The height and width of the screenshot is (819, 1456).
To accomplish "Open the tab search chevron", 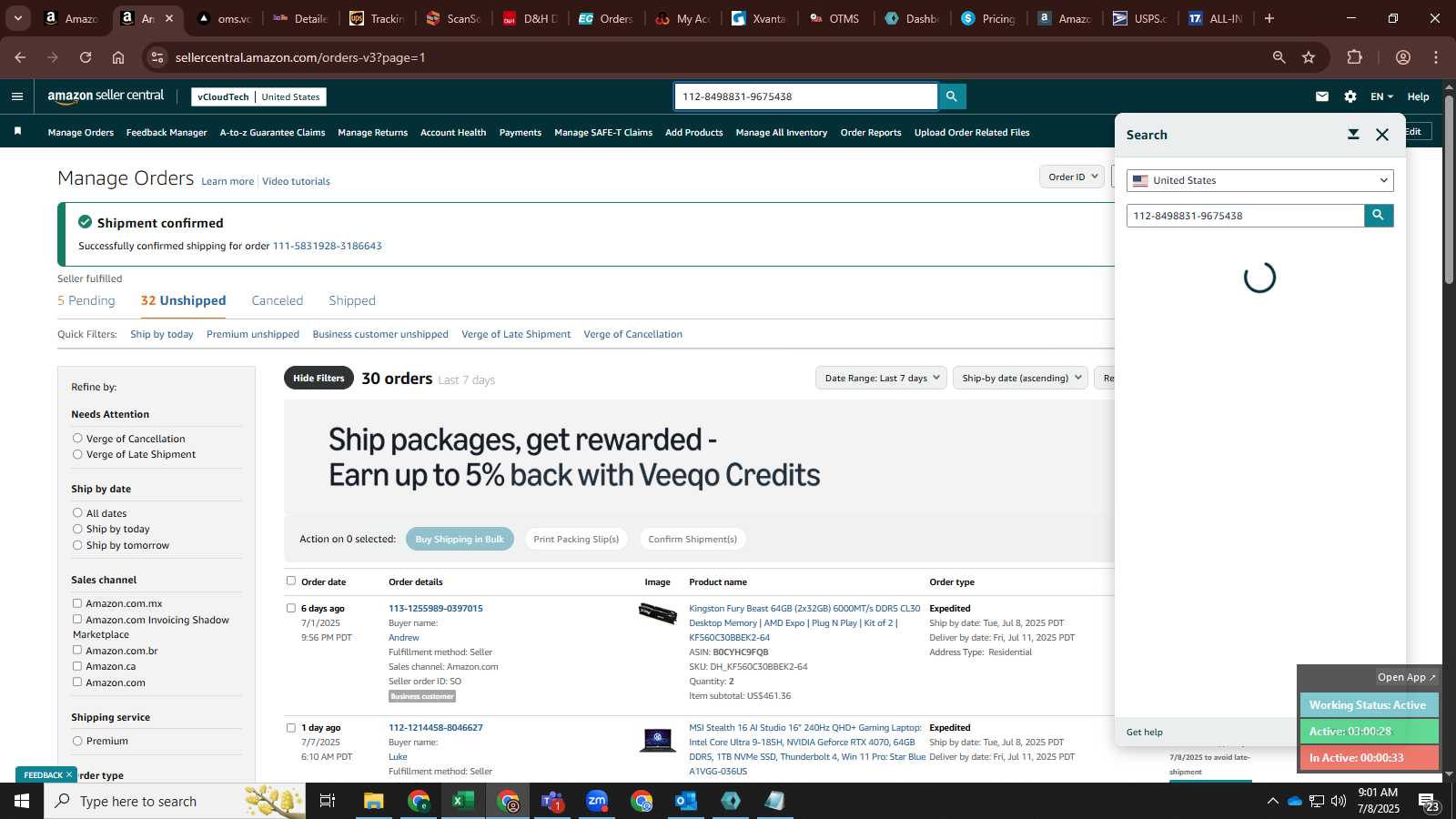I will coord(17,18).
